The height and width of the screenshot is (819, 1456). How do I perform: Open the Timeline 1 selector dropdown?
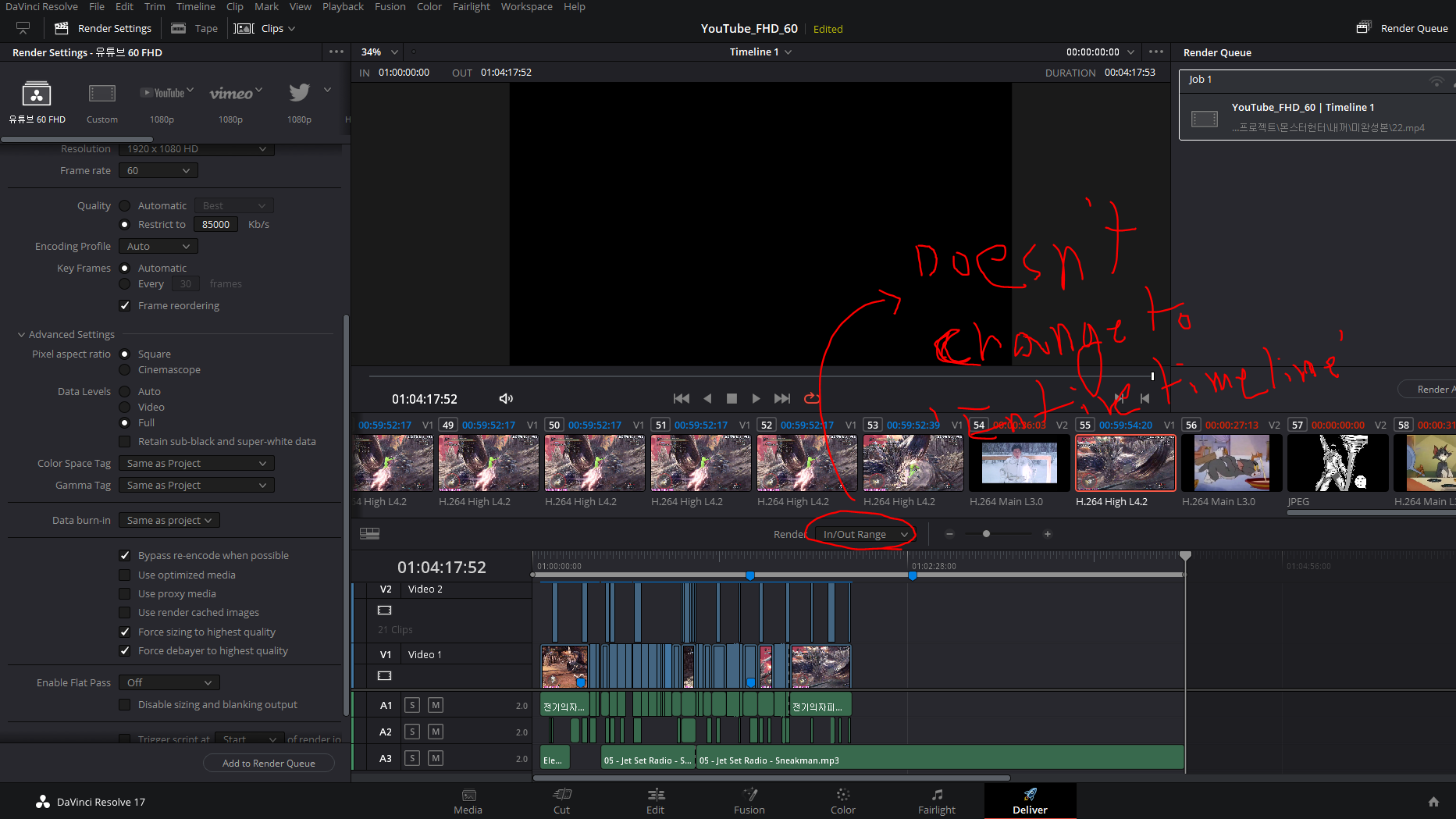coord(760,52)
